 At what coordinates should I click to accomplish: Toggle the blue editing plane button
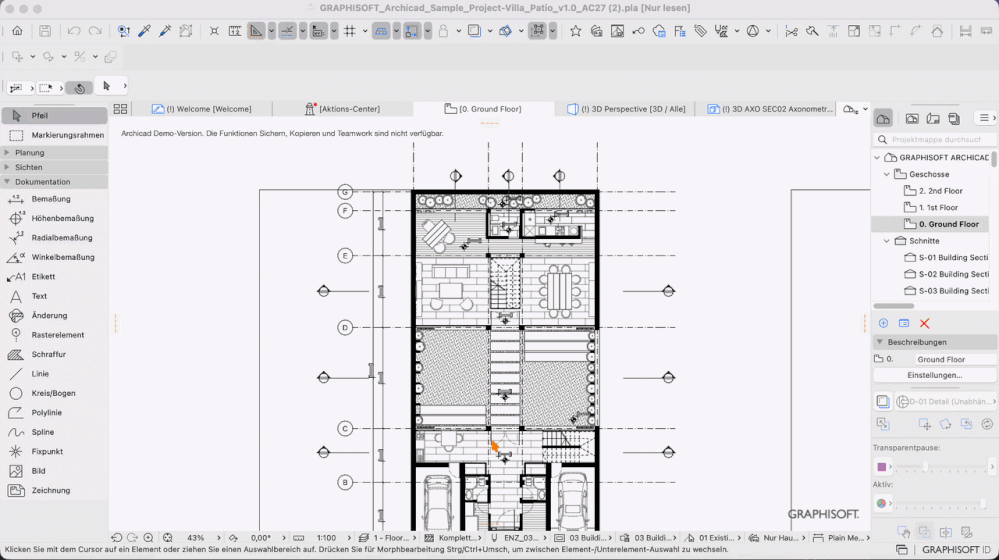(381, 31)
